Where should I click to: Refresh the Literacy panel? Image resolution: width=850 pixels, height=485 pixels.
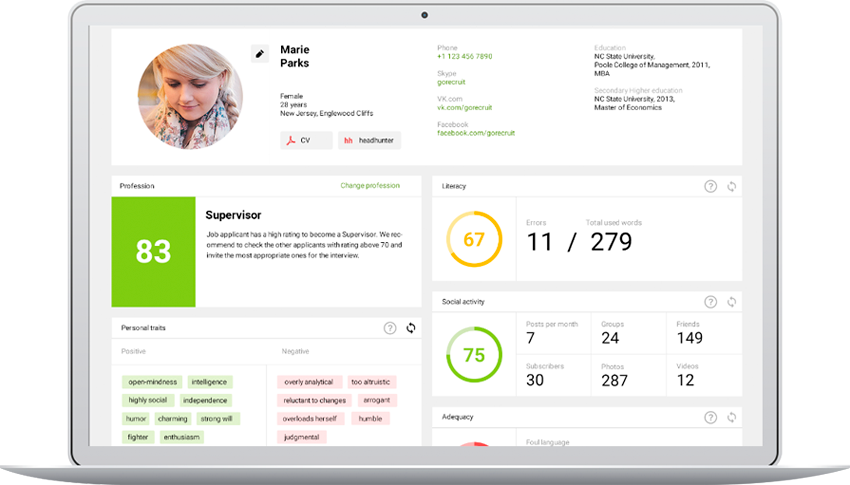coord(731,186)
